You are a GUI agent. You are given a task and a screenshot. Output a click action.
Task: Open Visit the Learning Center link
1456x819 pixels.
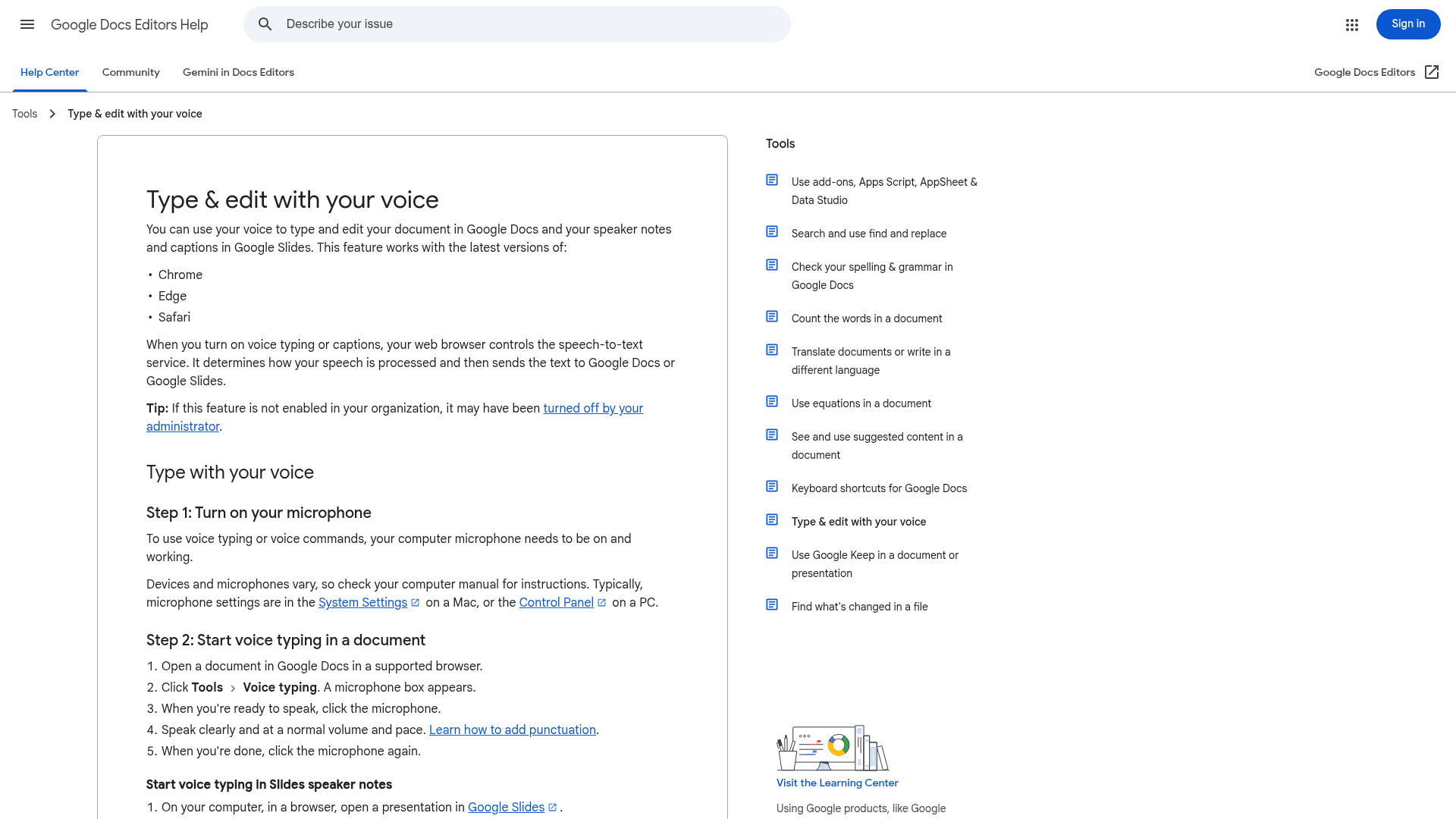(x=837, y=783)
